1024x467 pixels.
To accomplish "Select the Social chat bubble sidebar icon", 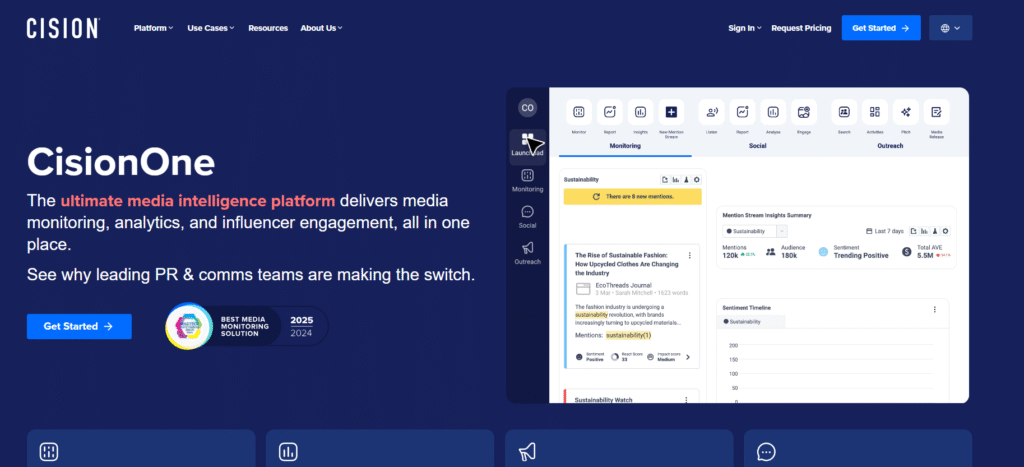I will [x=527, y=216].
